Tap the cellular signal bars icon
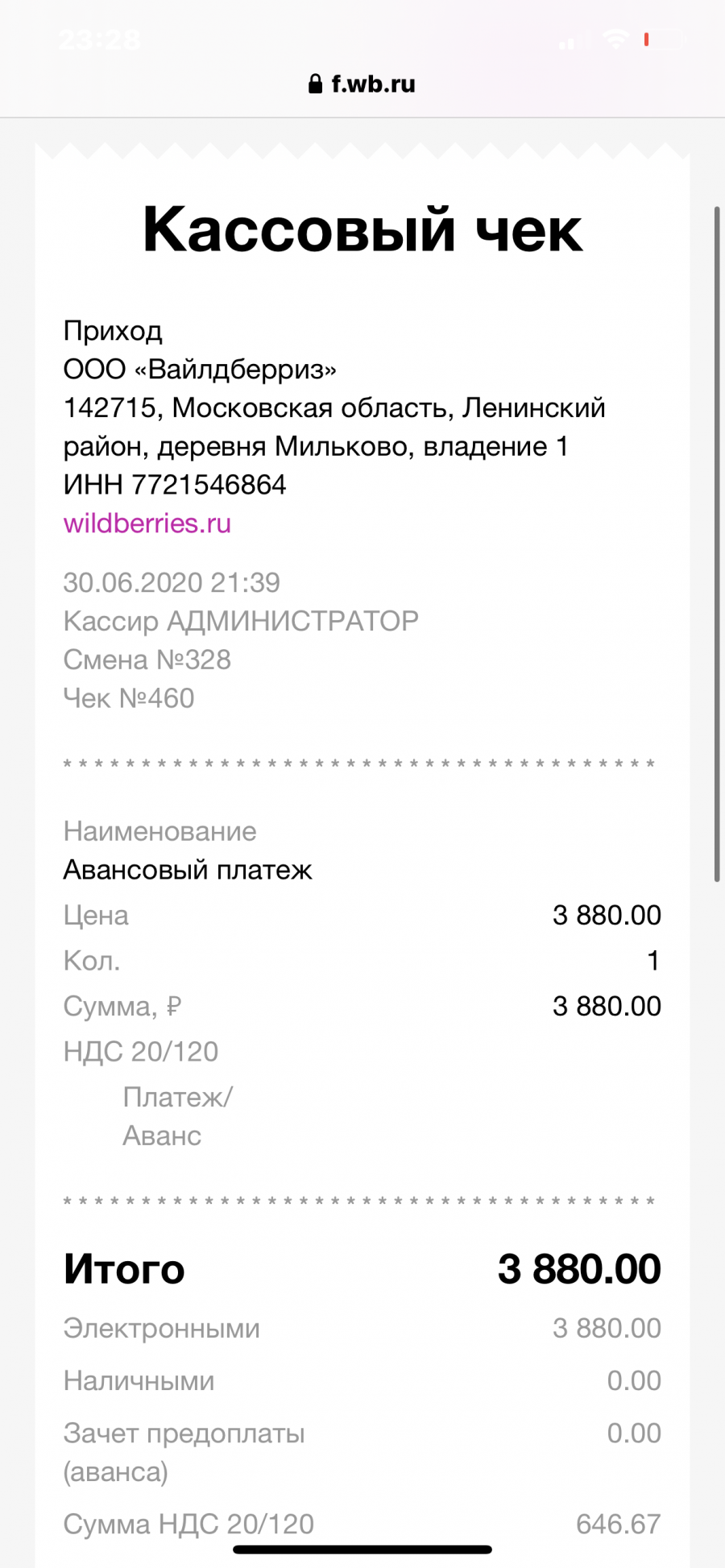The image size is (725, 1568). click(x=574, y=40)
